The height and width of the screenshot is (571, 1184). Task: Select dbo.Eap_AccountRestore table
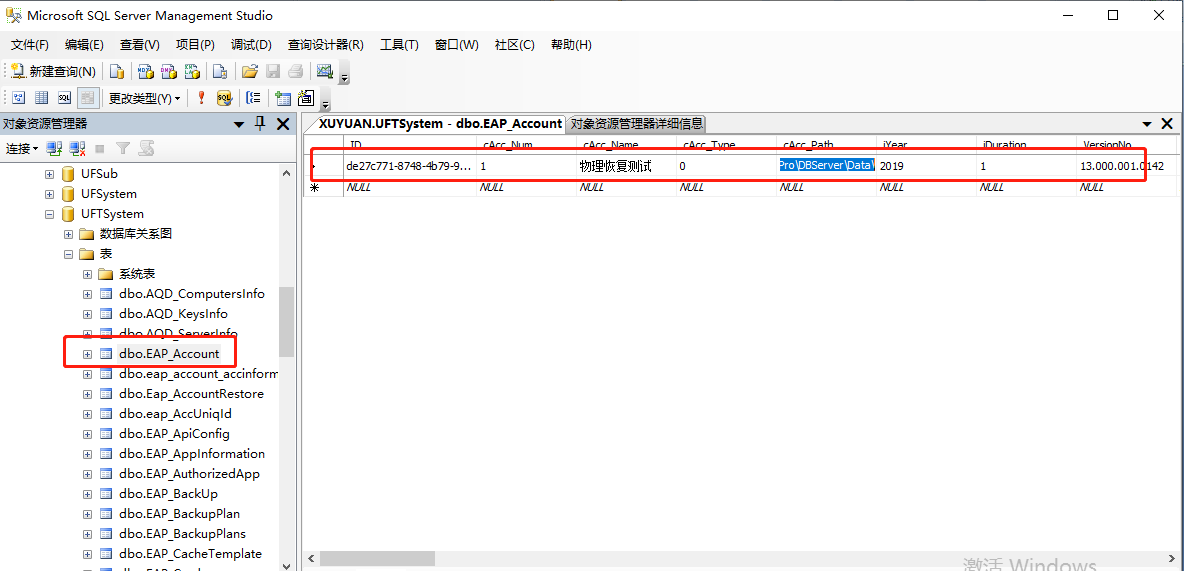pyautogui.click(x=191, y=394)
